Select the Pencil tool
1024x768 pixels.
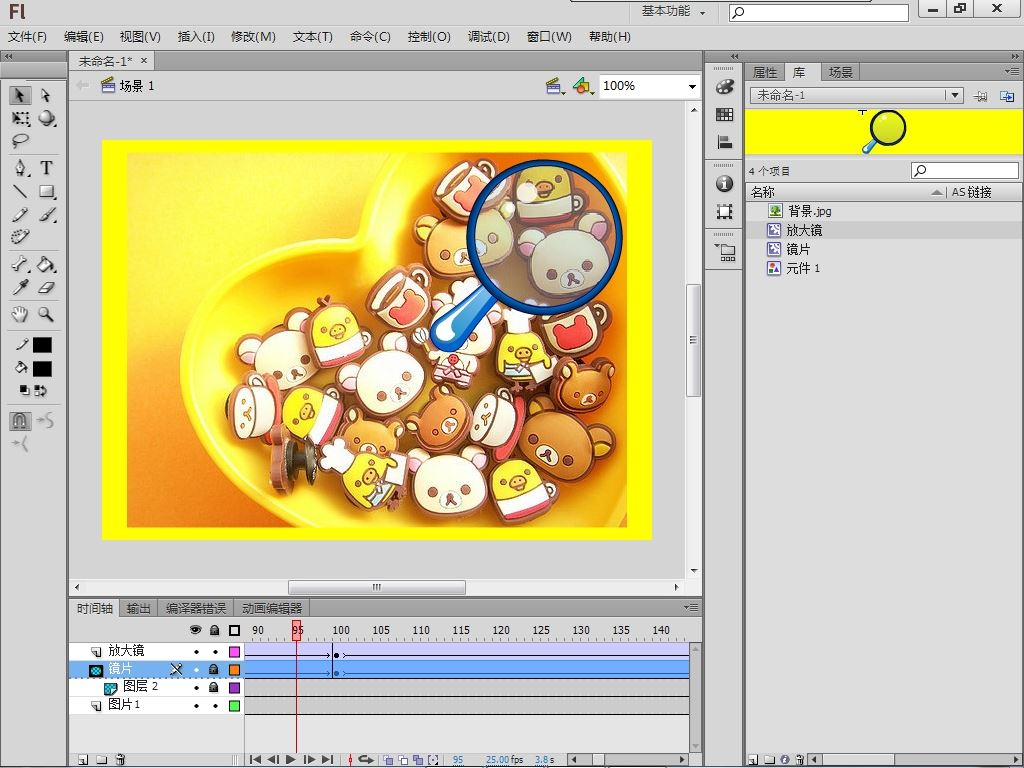coord(20,214)
